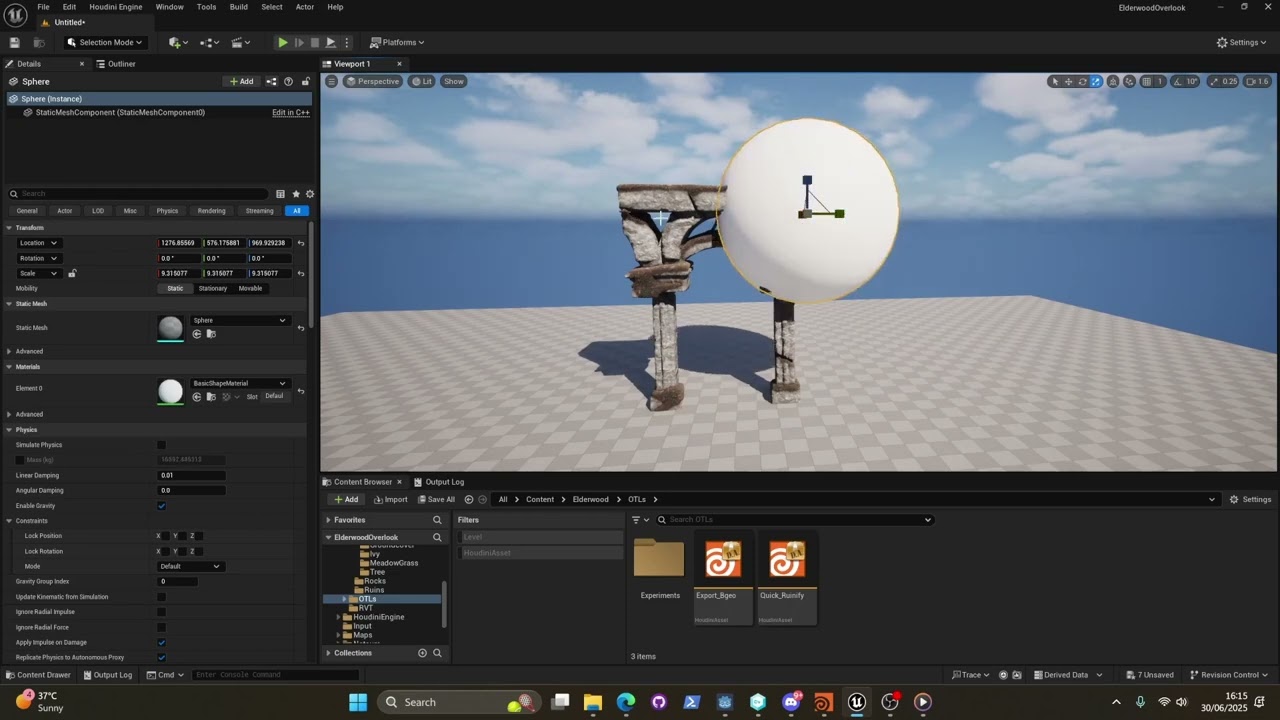
Task: Click Houdini asset Export_Bgeo thumbnail
Action: 723,560
